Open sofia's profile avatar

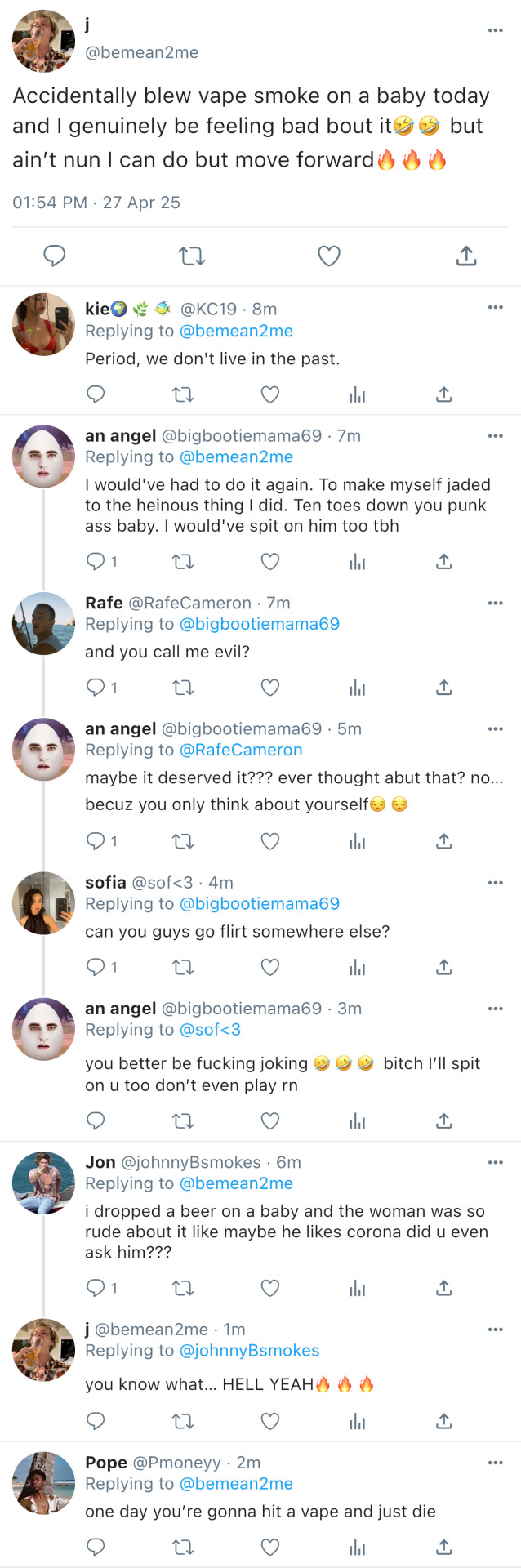(43, 902)
